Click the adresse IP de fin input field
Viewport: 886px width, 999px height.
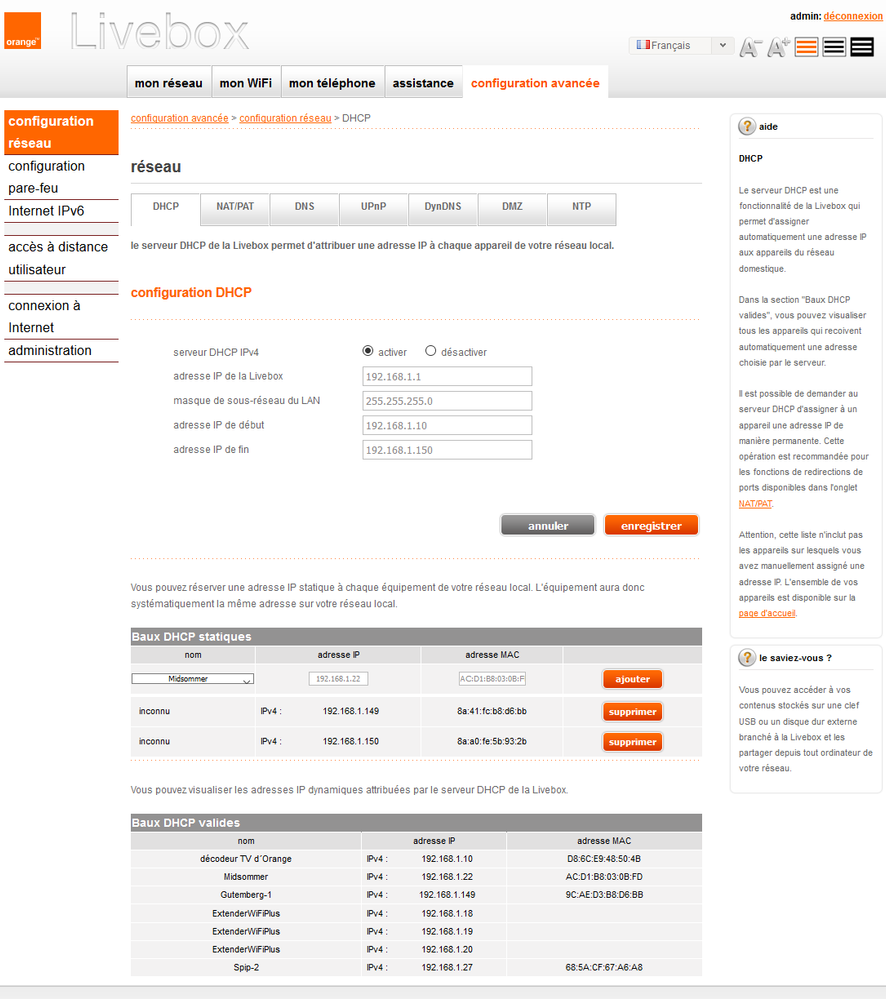coord(445,449)
